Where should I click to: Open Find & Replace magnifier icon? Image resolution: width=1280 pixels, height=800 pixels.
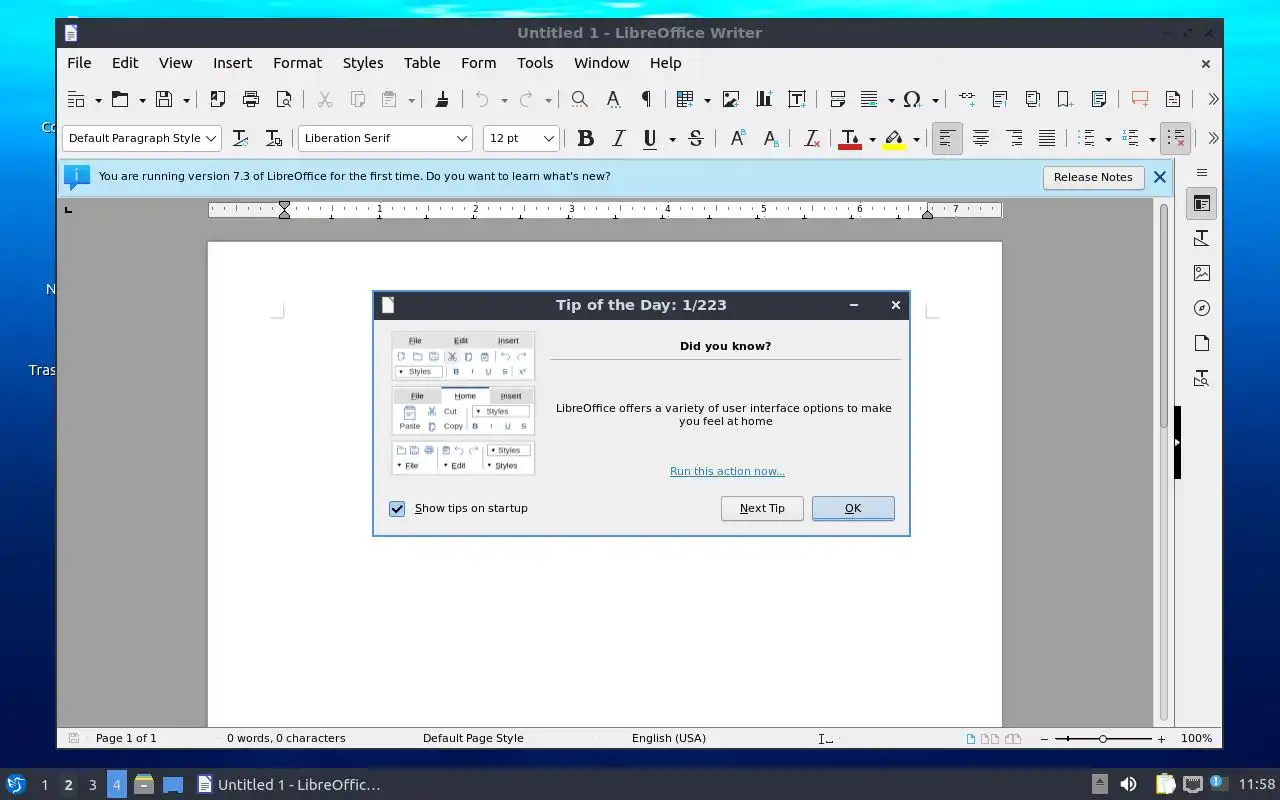(579, 99)
